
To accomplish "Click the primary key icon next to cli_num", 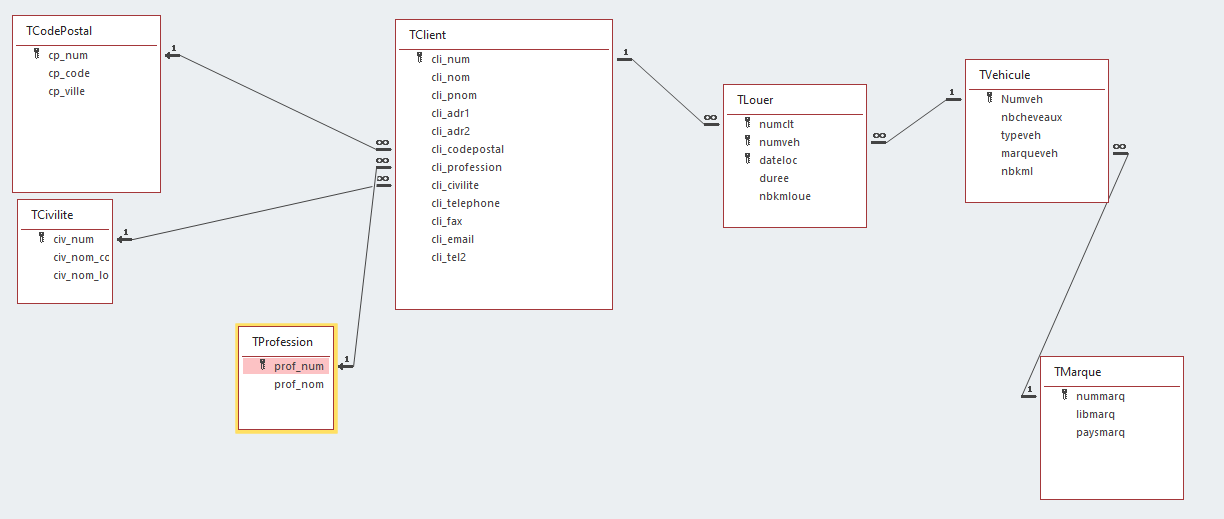I will (420, 59).
